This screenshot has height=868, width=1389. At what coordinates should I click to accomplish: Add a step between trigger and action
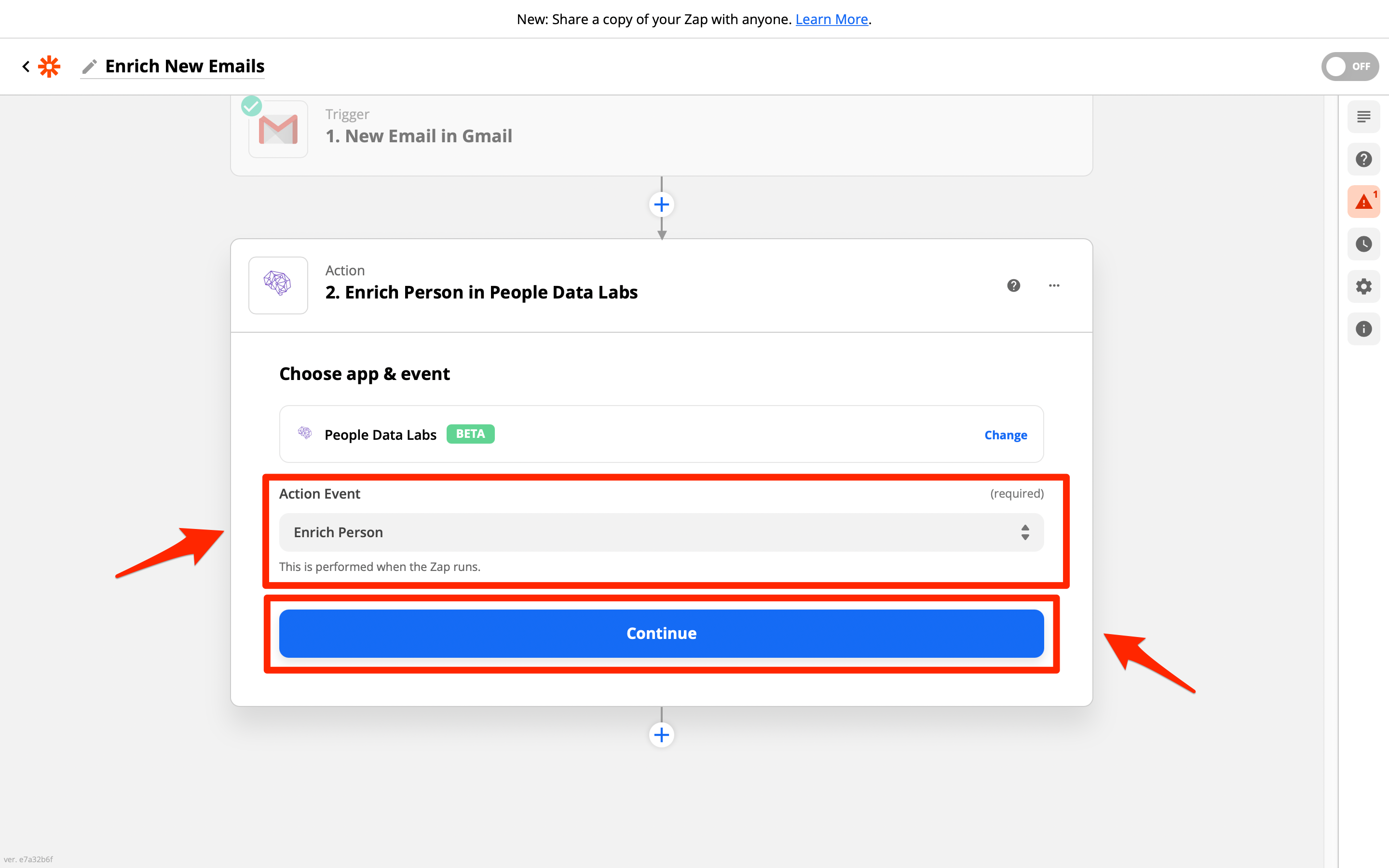click(x=661, y=205)
